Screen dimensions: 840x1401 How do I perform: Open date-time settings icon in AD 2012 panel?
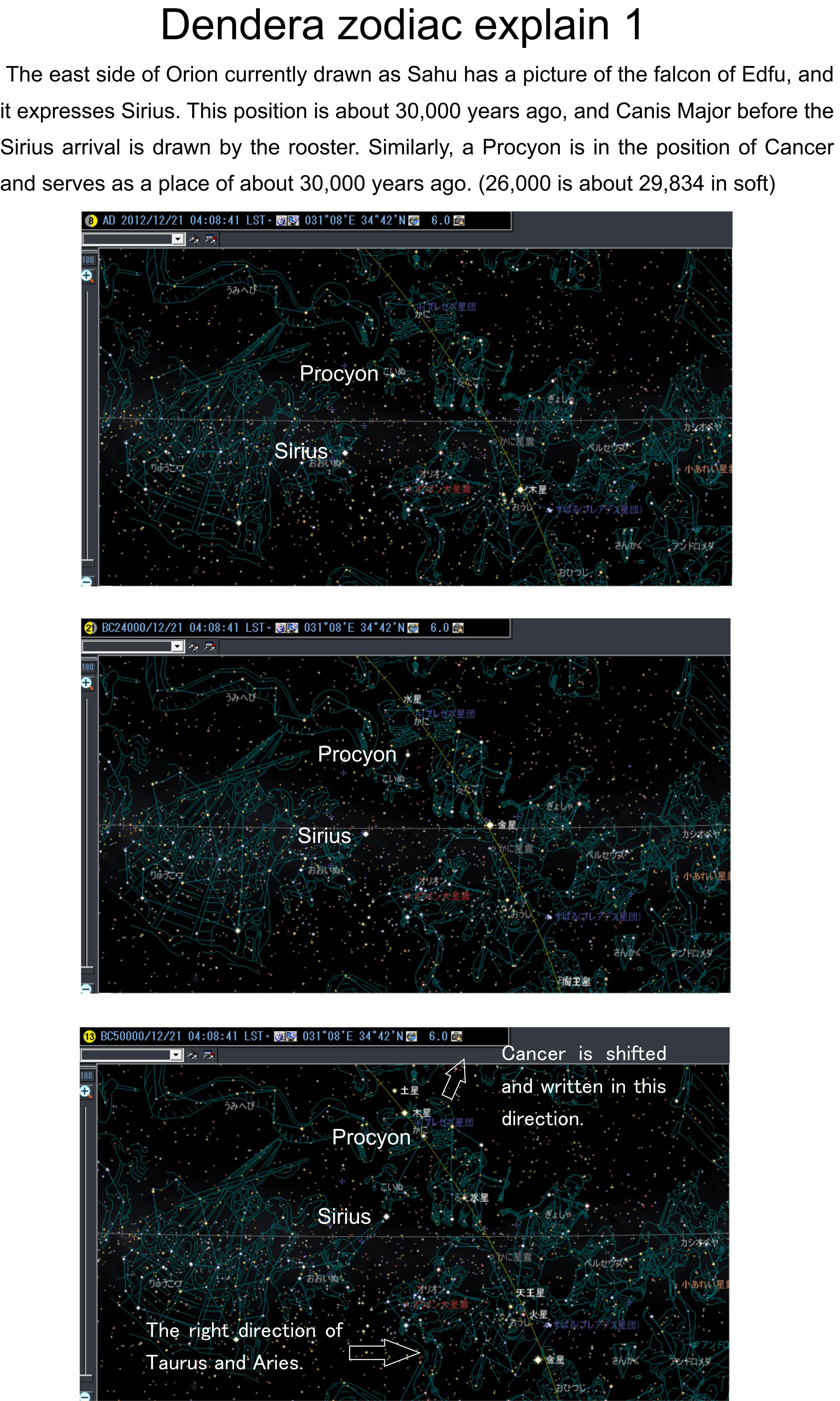(281, 220)
